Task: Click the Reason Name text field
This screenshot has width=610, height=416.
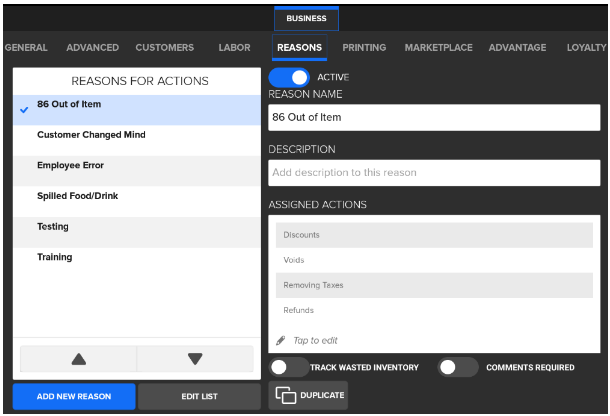Action: click(x=434, y=117)
